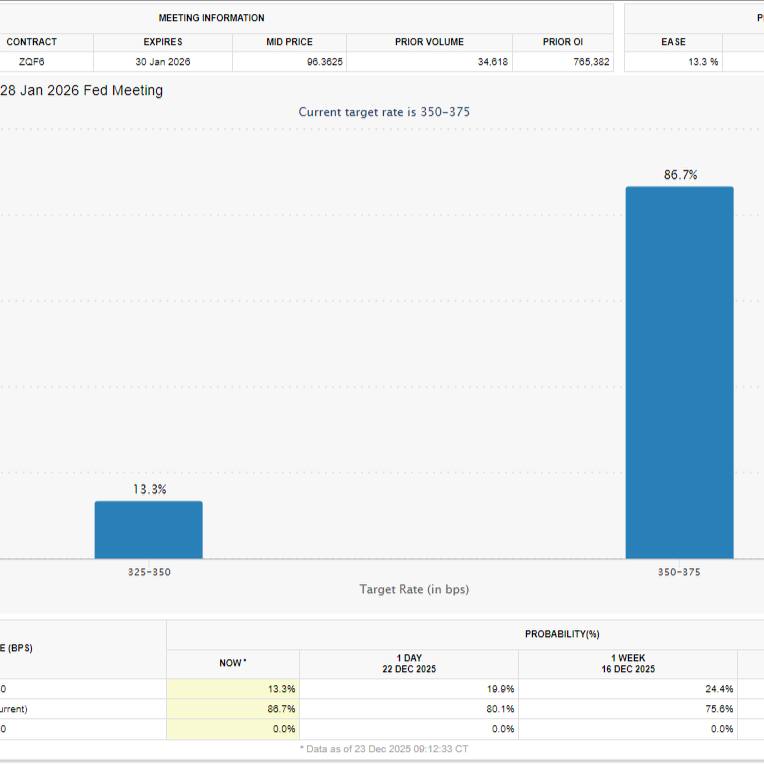Click the 86.7% bar for 350-375
The width and height of the screenshot is (764, 764).
pos(679,372)
